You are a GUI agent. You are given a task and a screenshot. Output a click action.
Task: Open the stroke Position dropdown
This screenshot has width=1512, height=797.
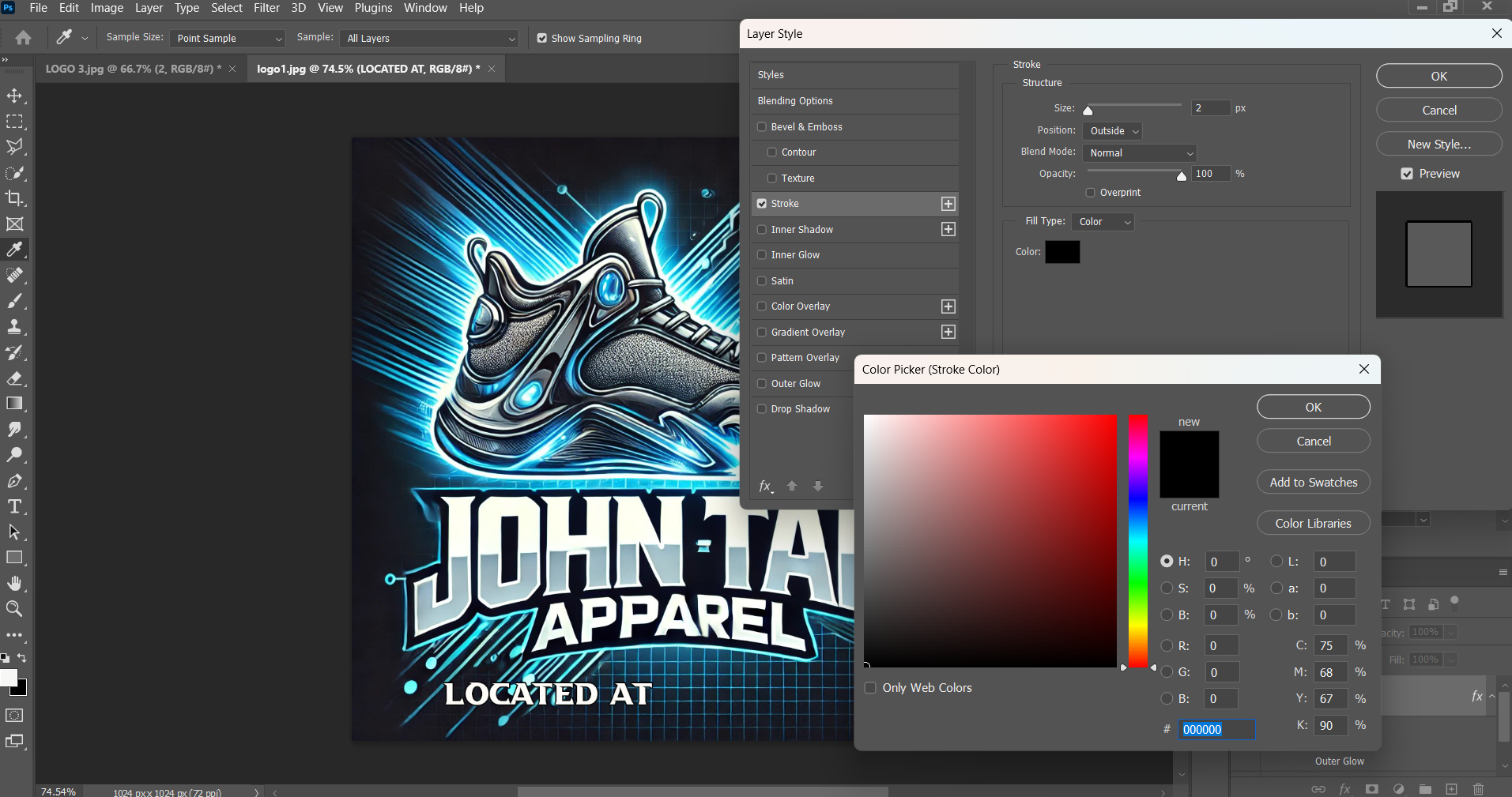point(1114,131)
